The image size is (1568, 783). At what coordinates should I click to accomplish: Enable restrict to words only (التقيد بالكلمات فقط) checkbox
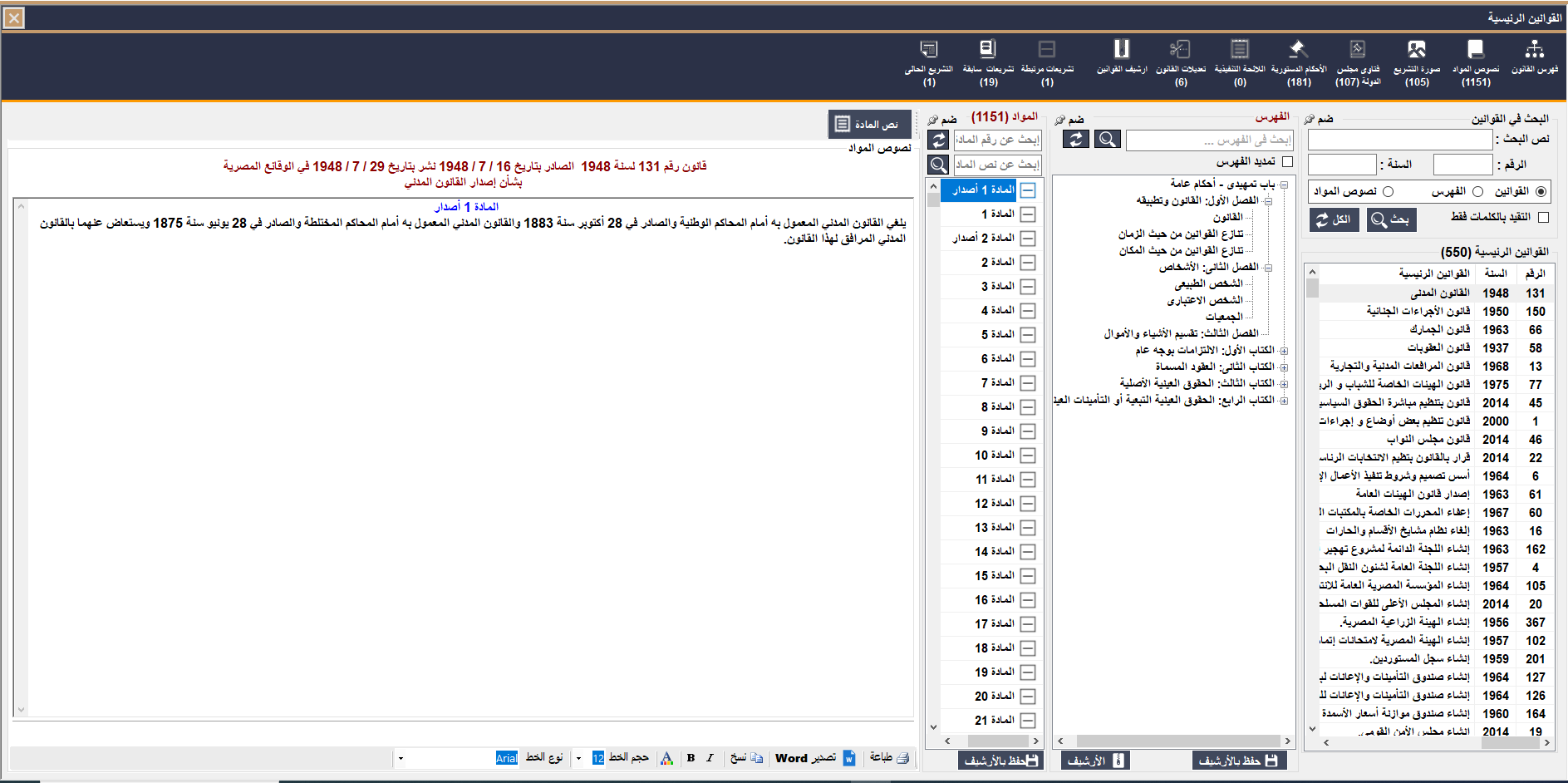pyautogui.click(x=1543, y=217)
